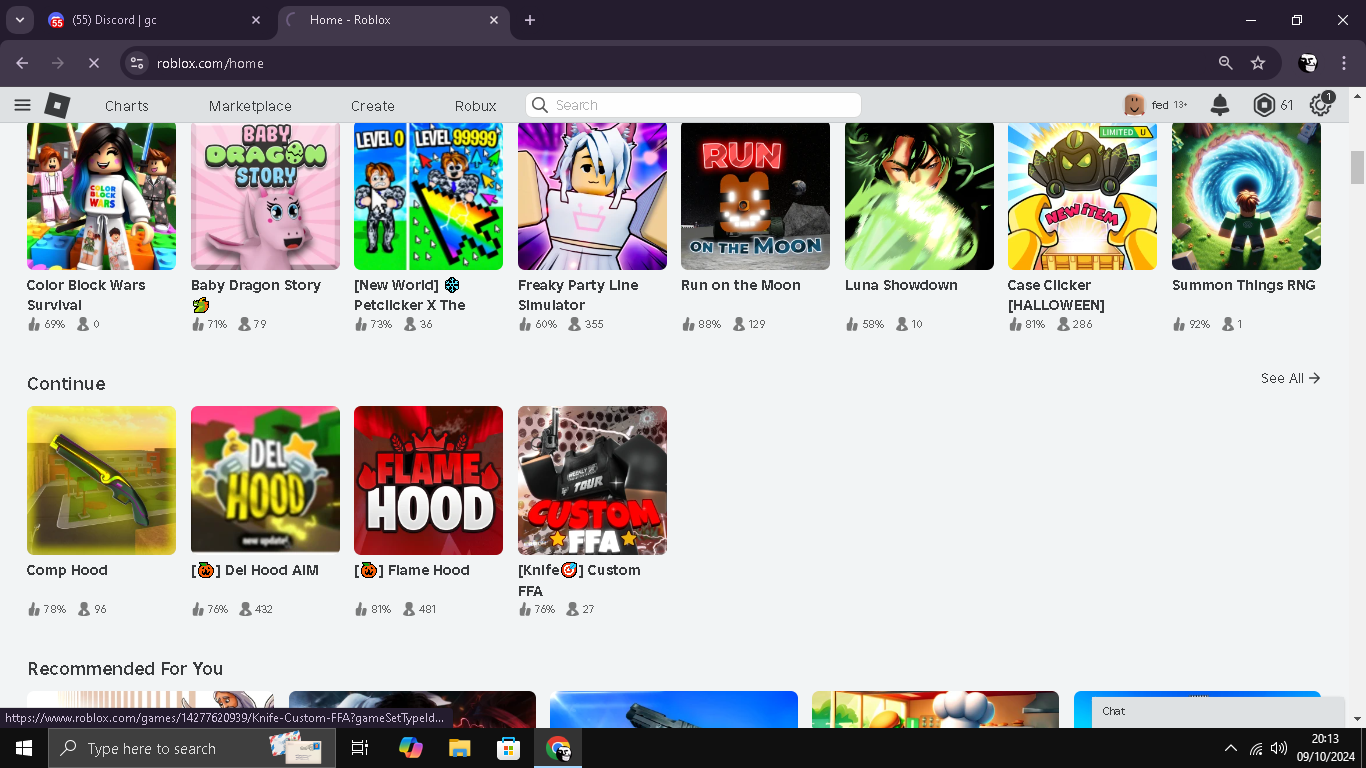Close the Discord tab
Viewport: 1366px width, 768px height.
(x=256, y=20)
